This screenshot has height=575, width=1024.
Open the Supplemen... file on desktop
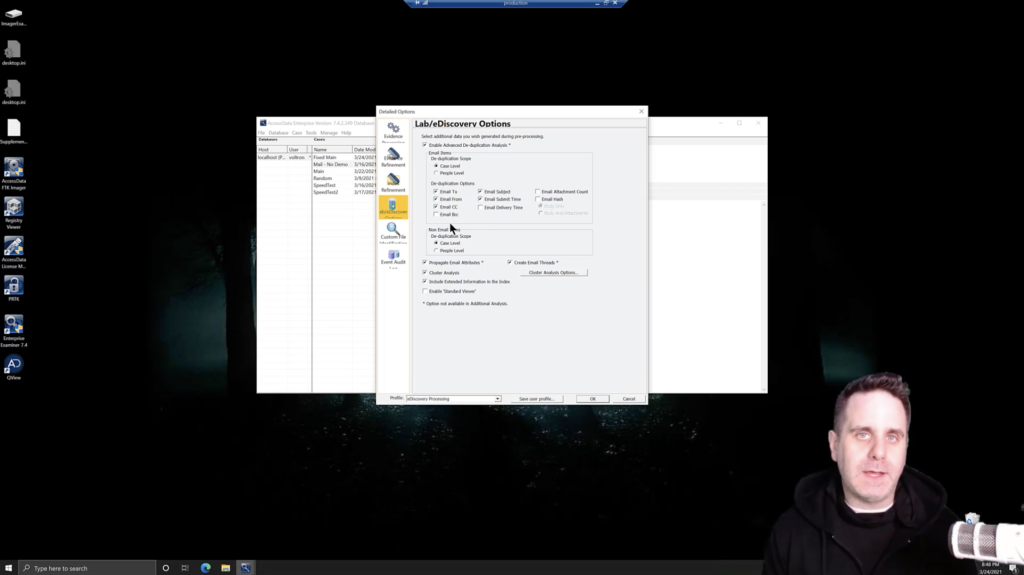coord(14,131)
